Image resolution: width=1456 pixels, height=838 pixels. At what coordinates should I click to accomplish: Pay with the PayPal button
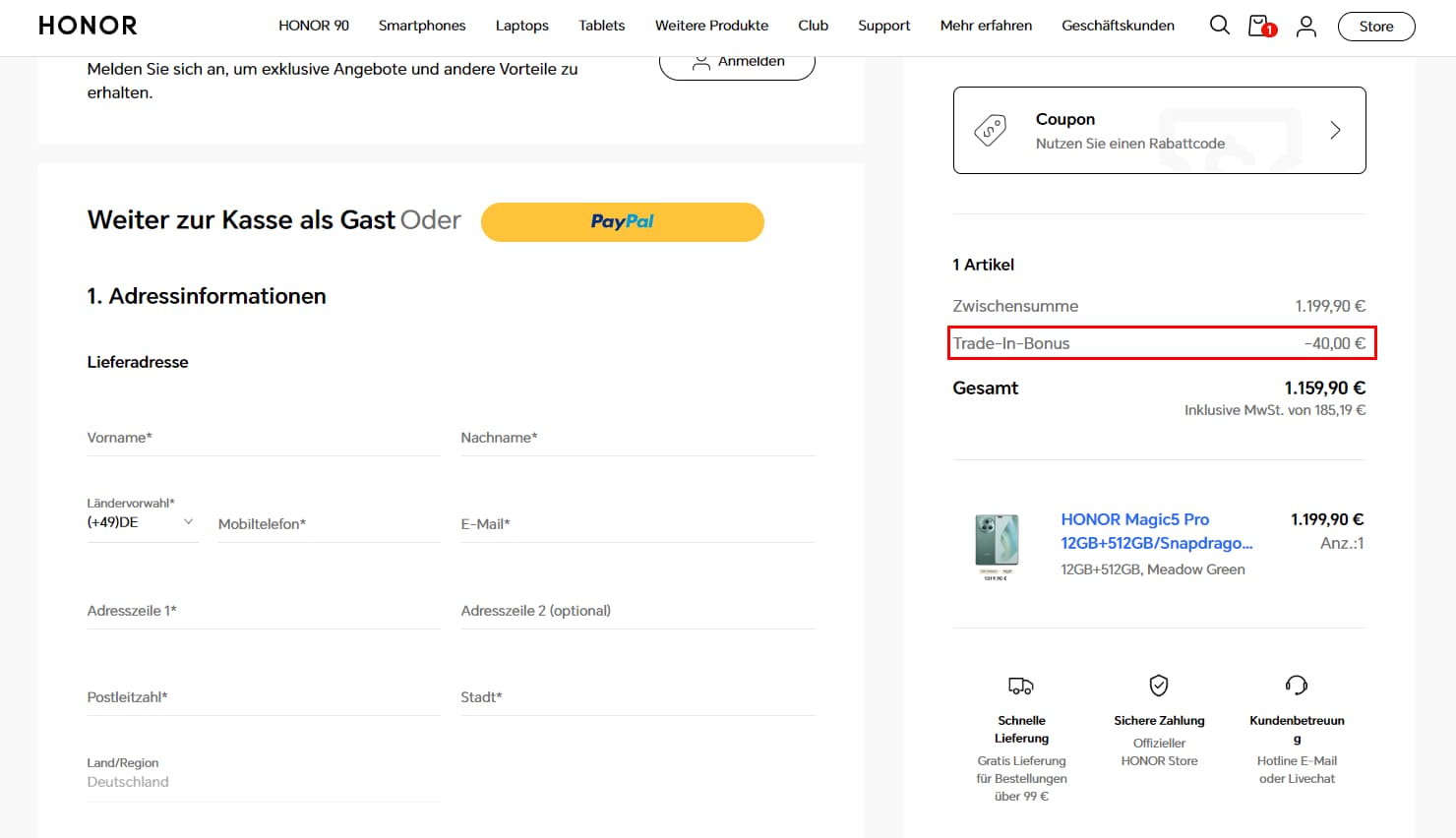(622, 221)
